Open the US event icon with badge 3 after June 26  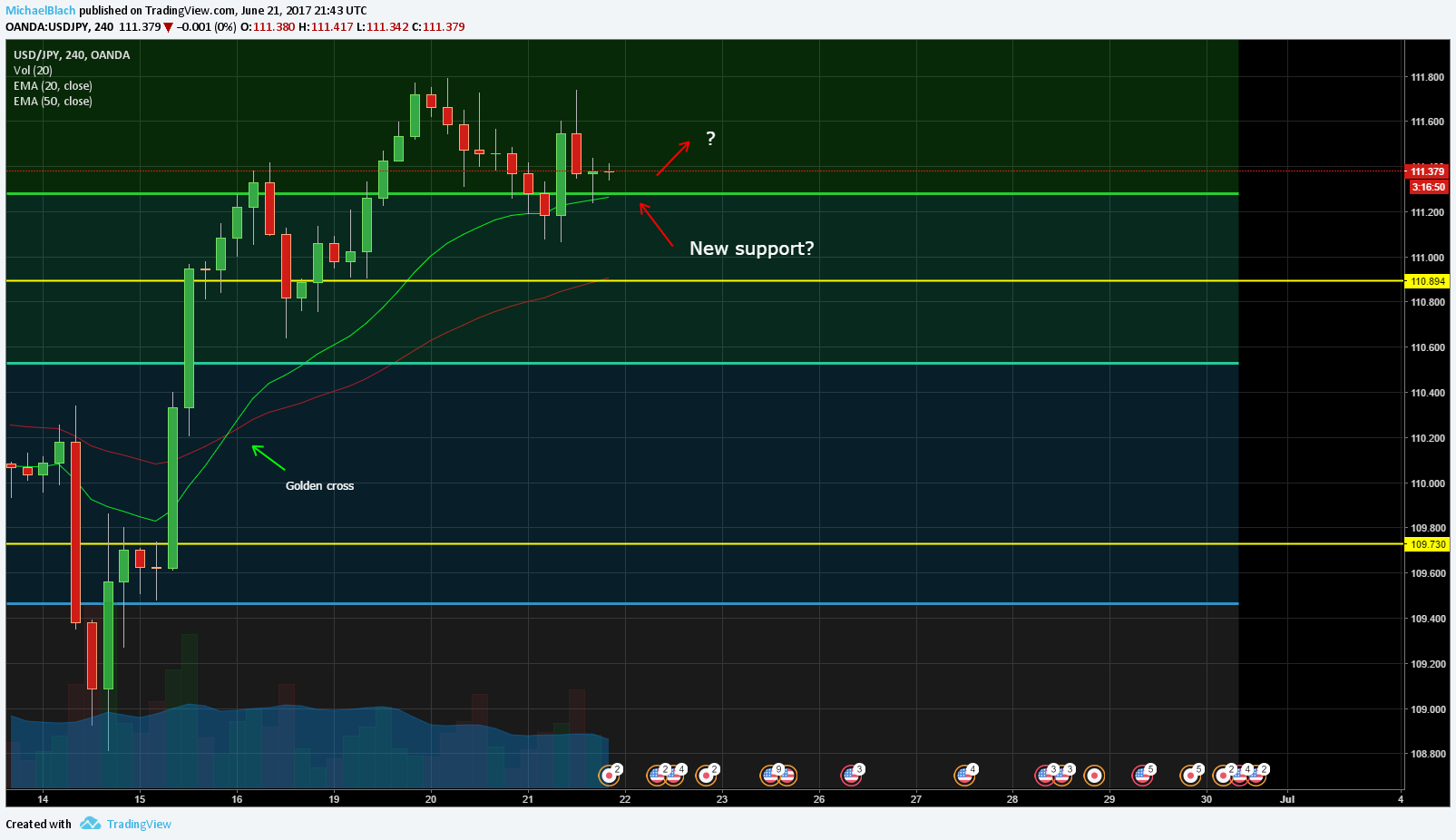(x=851, y=776)
